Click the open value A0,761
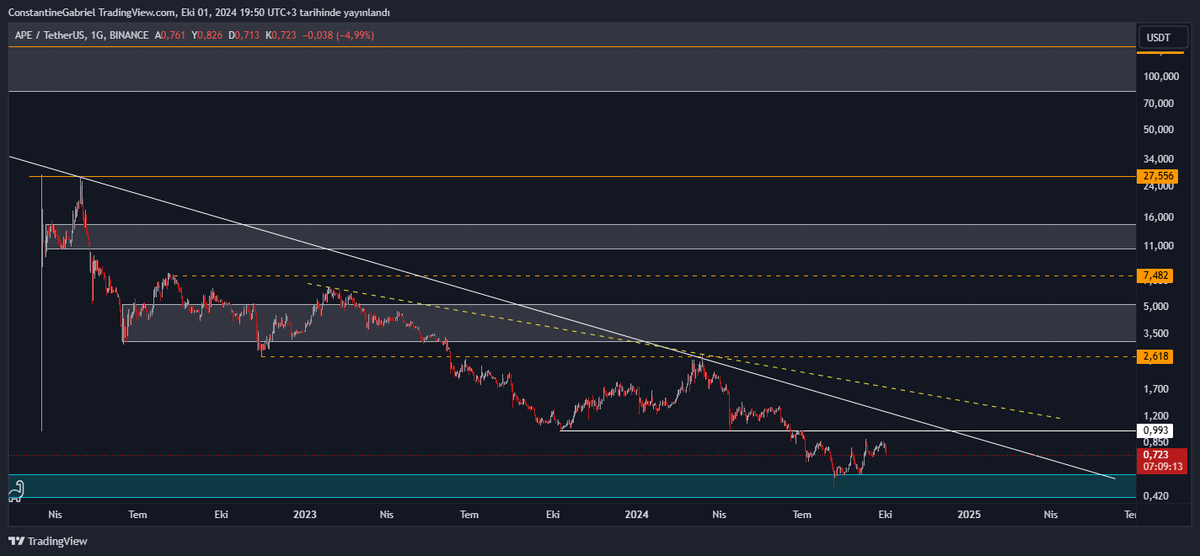Screen dimensions: 1200x556 (172, 35)
